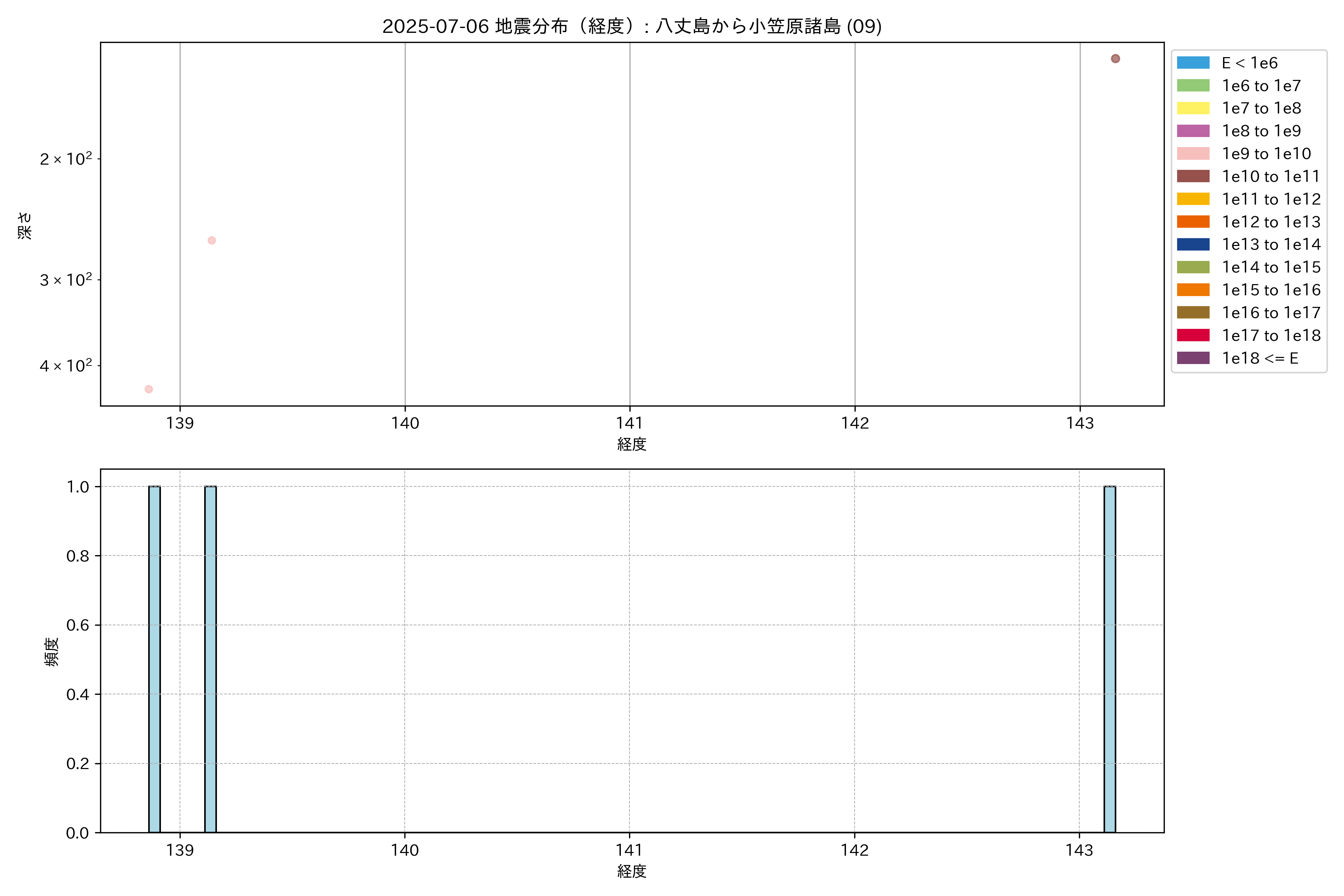The image size is (1344, 896).
Task: Click the 1e18 <= E purple swatch
Action: [1192, 358]
